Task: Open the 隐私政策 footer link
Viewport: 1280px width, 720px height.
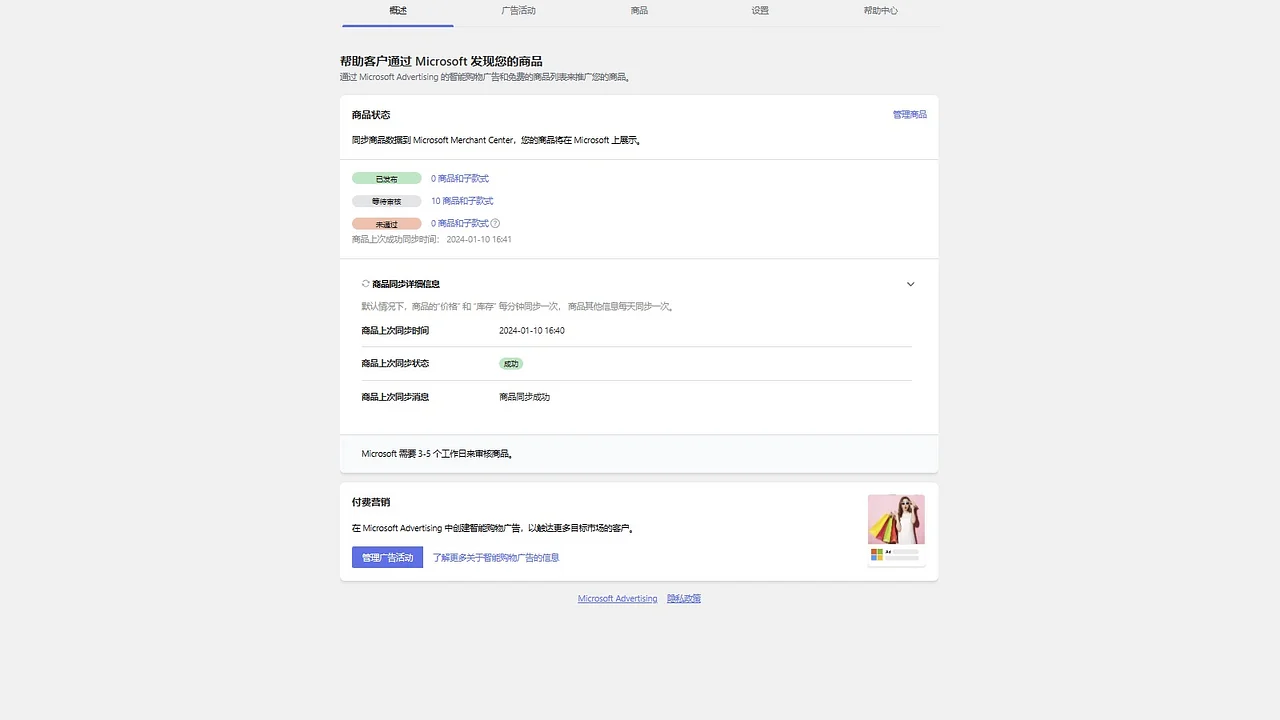Action: 684,599
